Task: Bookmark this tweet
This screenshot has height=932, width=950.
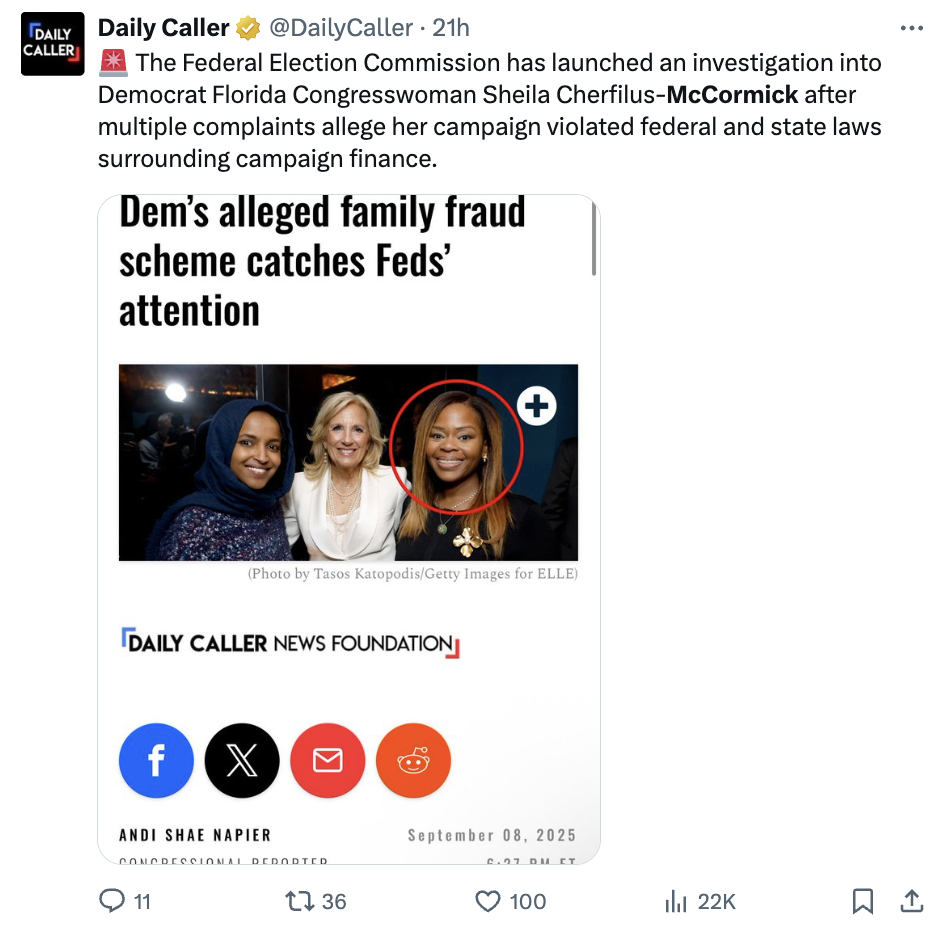Action: [862, 901]
